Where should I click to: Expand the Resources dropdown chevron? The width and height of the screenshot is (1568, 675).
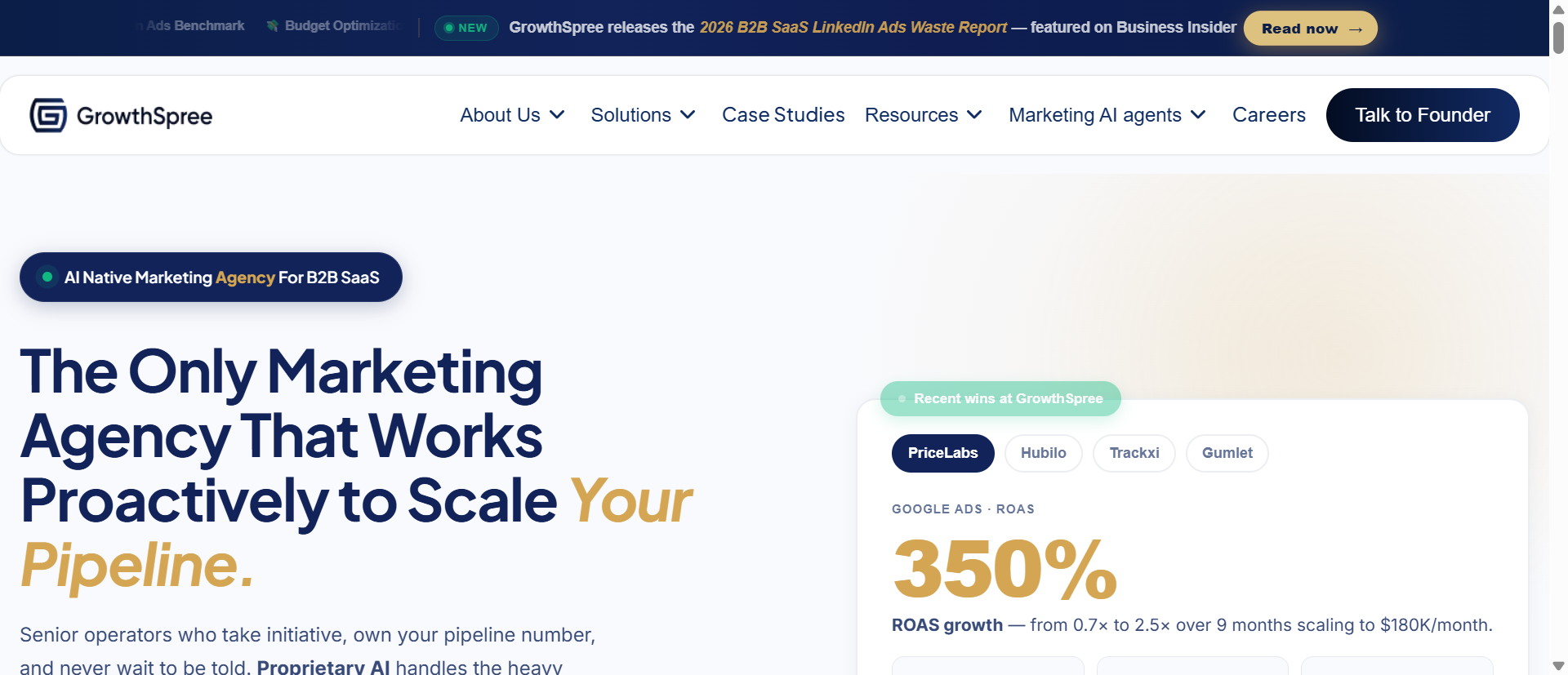[x=974, y=115]
